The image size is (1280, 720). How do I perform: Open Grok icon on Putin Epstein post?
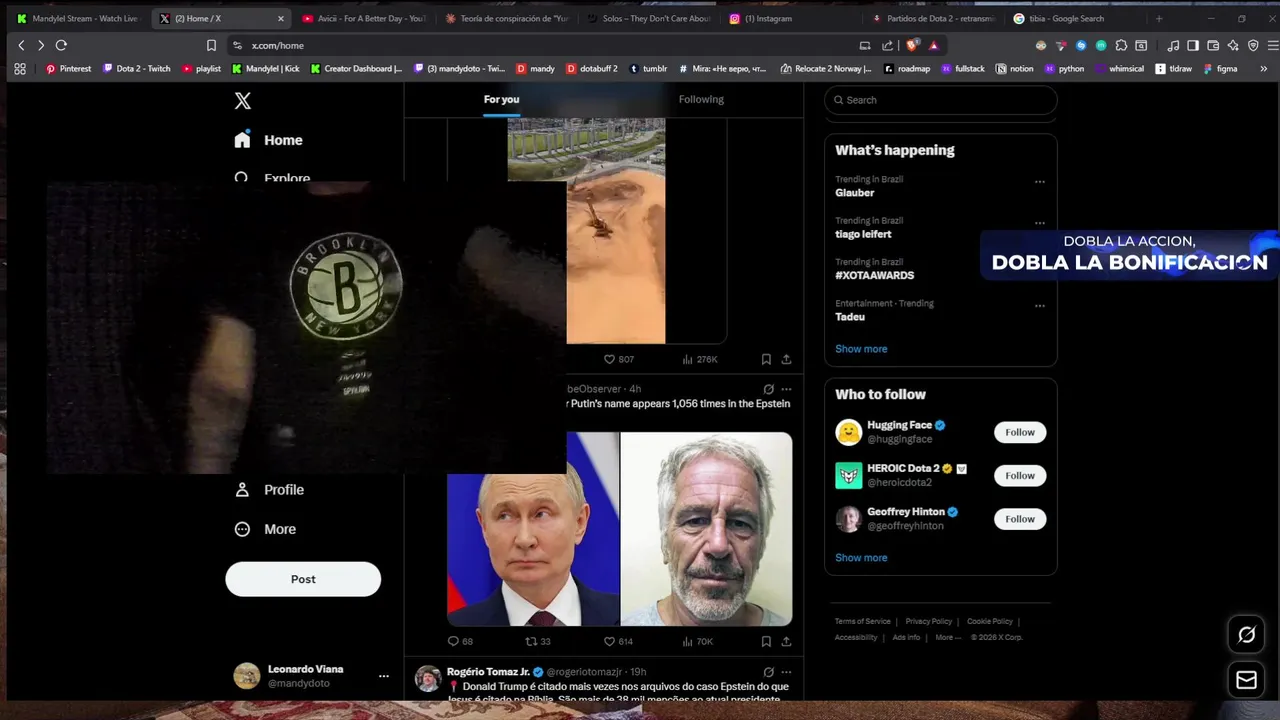pyautogui.click(x=768, y=389)
